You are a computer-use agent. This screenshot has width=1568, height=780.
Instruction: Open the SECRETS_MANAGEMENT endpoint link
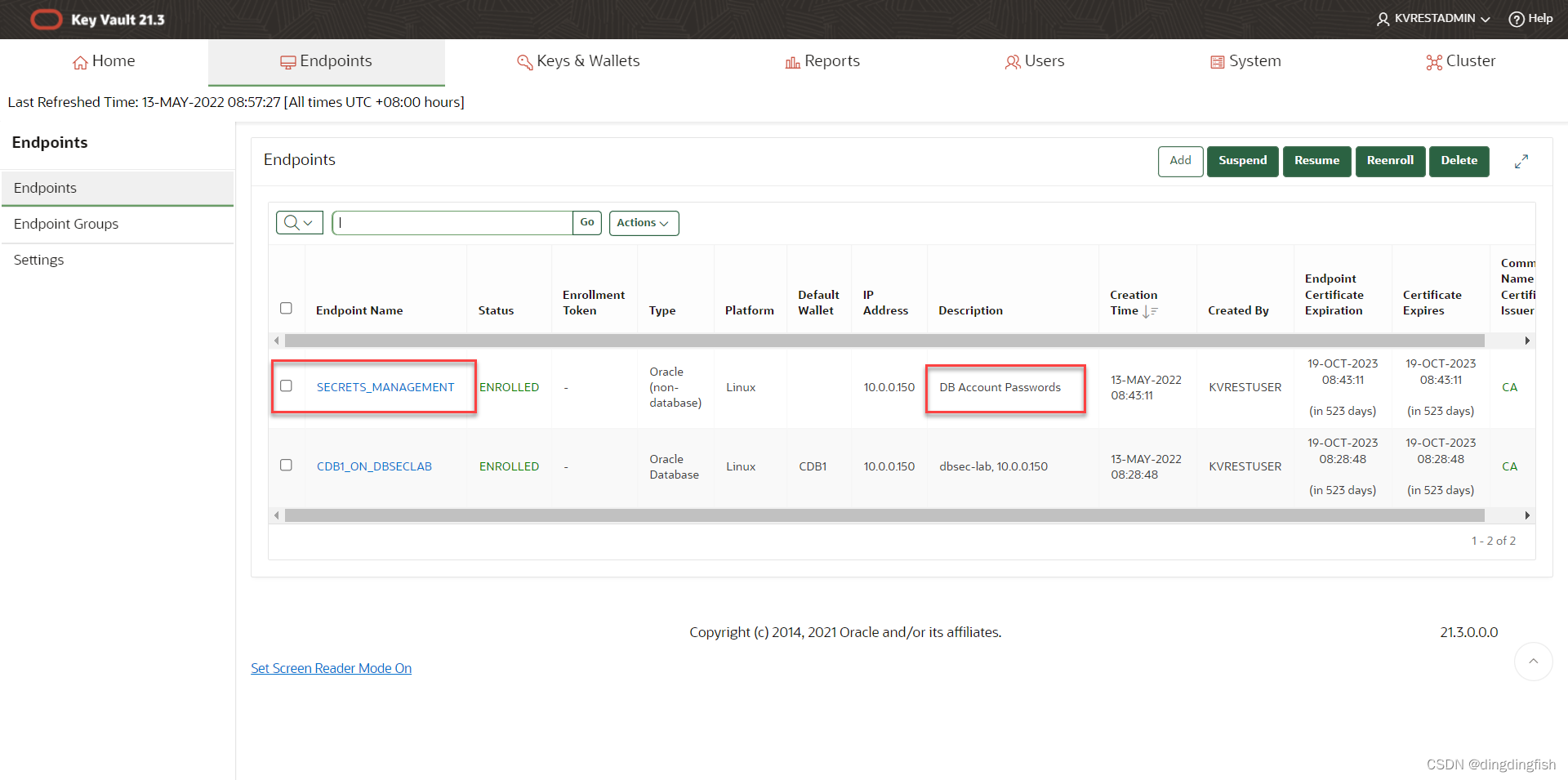pos(385,387)
